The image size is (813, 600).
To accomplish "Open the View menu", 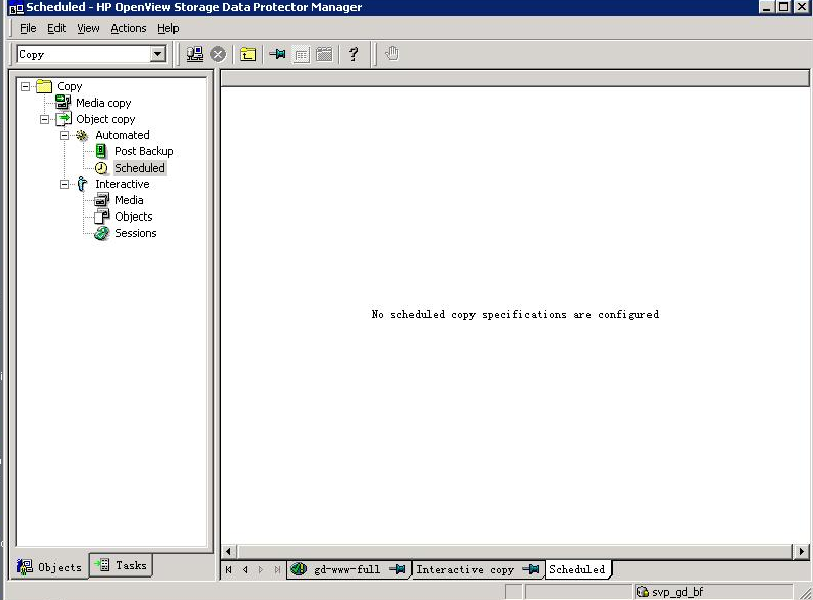I will tap(88, 28).
